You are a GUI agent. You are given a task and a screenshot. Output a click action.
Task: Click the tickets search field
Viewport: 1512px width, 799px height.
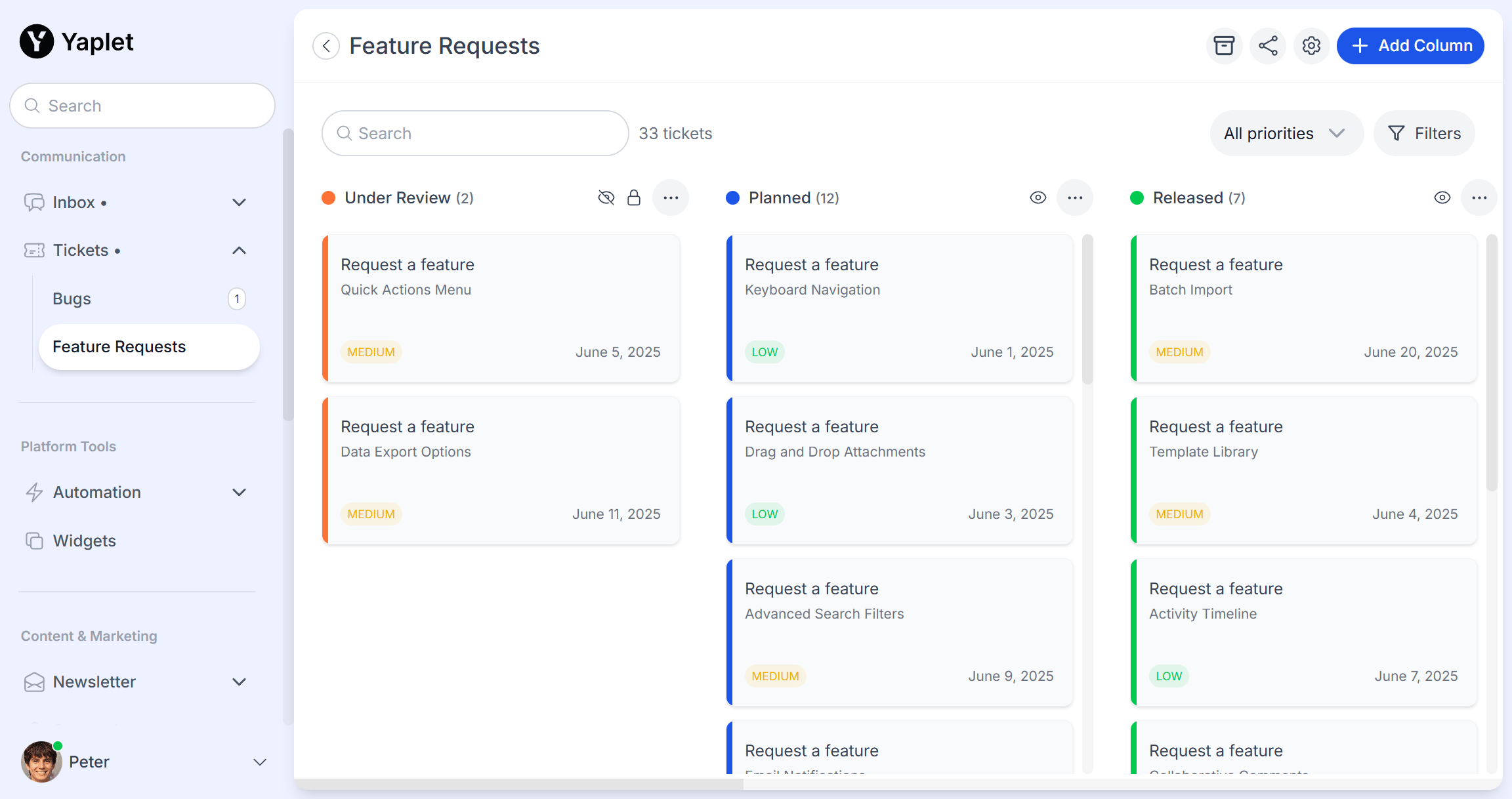tap(475, 133)
